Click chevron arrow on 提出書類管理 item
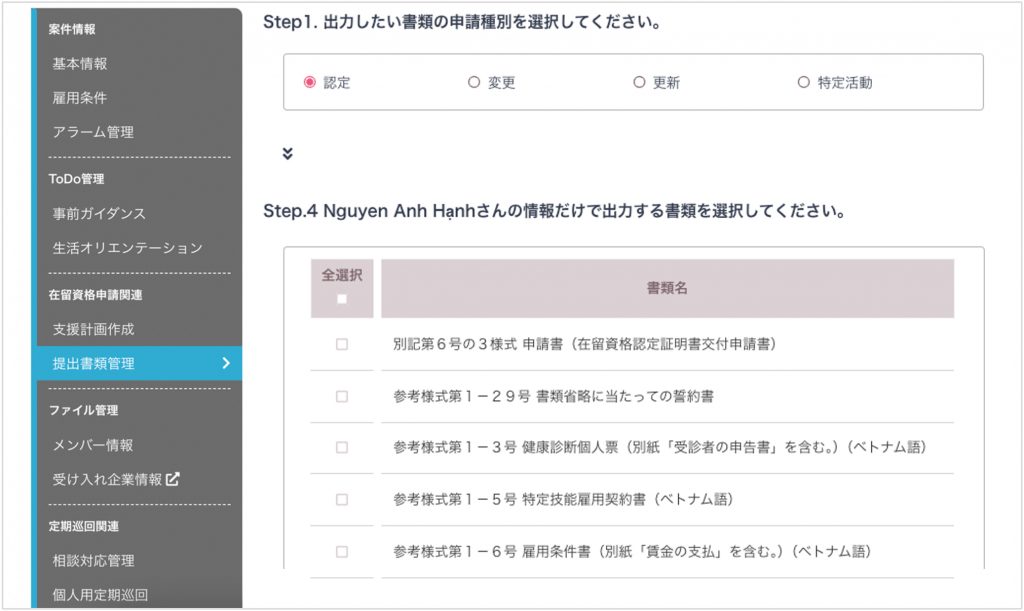Image resolution: width=1024 pixels, height=611 pixels. 226,363
